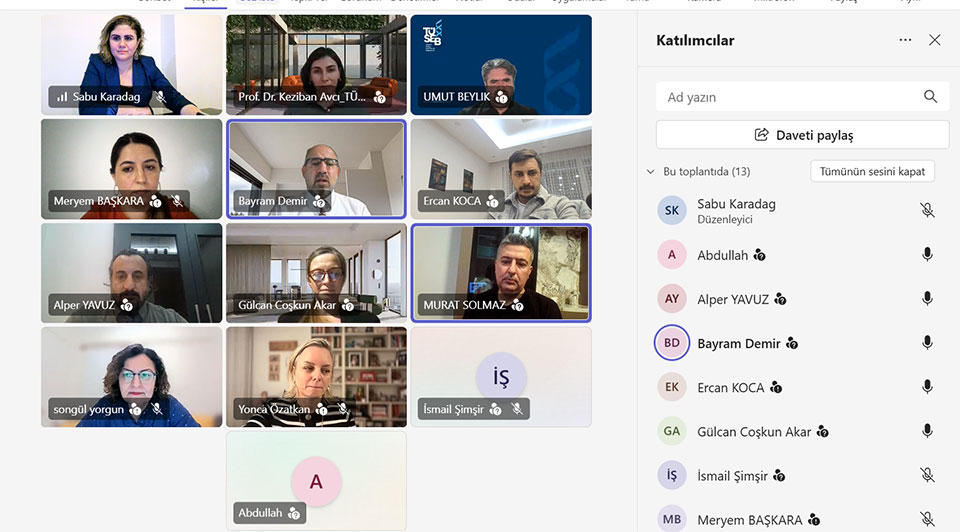Viewport: 960px width, 532px height.
Task: Click the BD avatar of Bayram Demir
Action: 672,343
